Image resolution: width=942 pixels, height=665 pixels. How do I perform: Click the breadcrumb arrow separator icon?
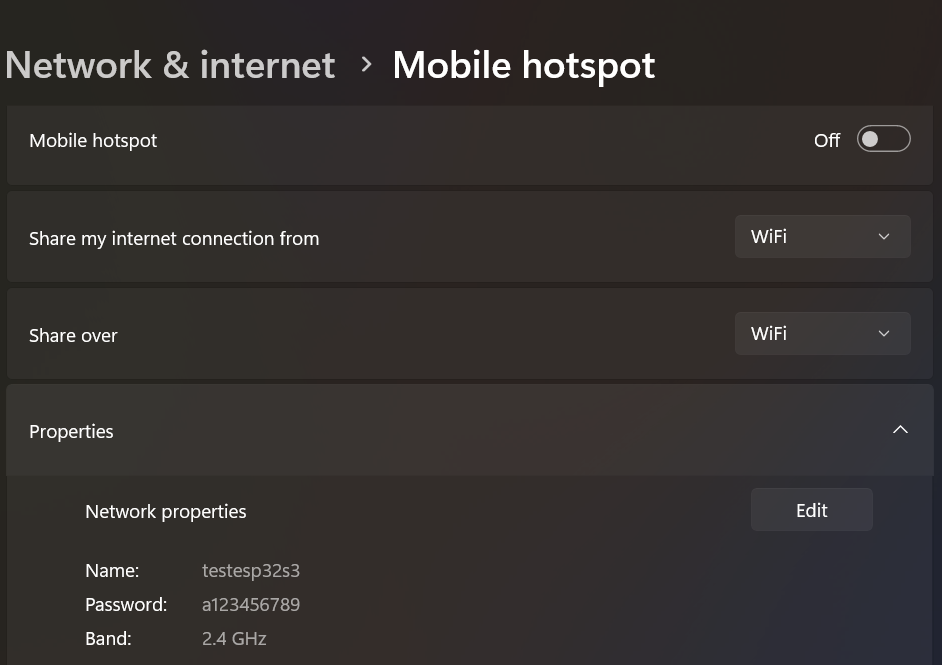pos(366,65)
